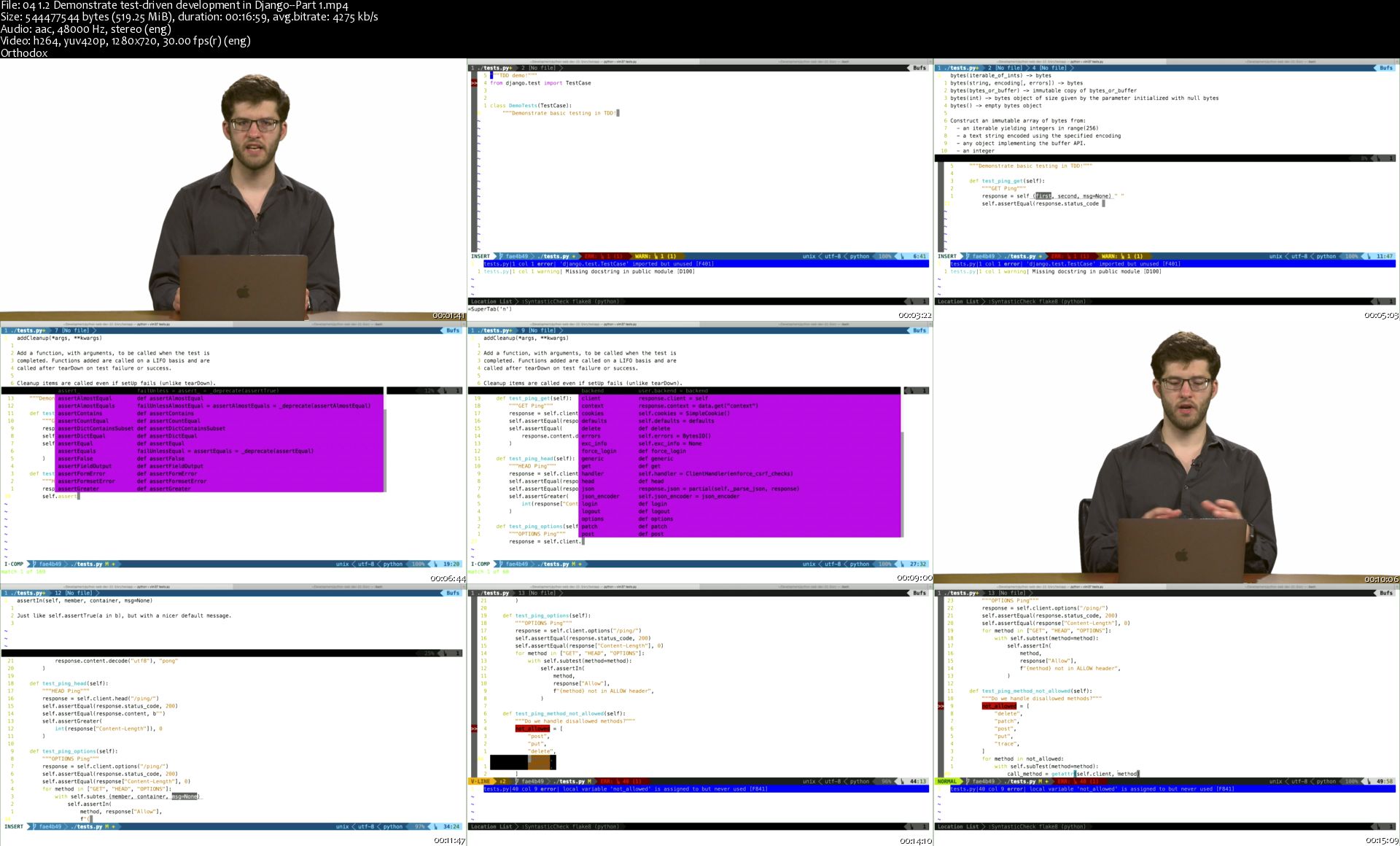1400x846 pixels.
Task: Click I-COMP mode indicator in 00:06:44 frame
Action: coord(14,564)
